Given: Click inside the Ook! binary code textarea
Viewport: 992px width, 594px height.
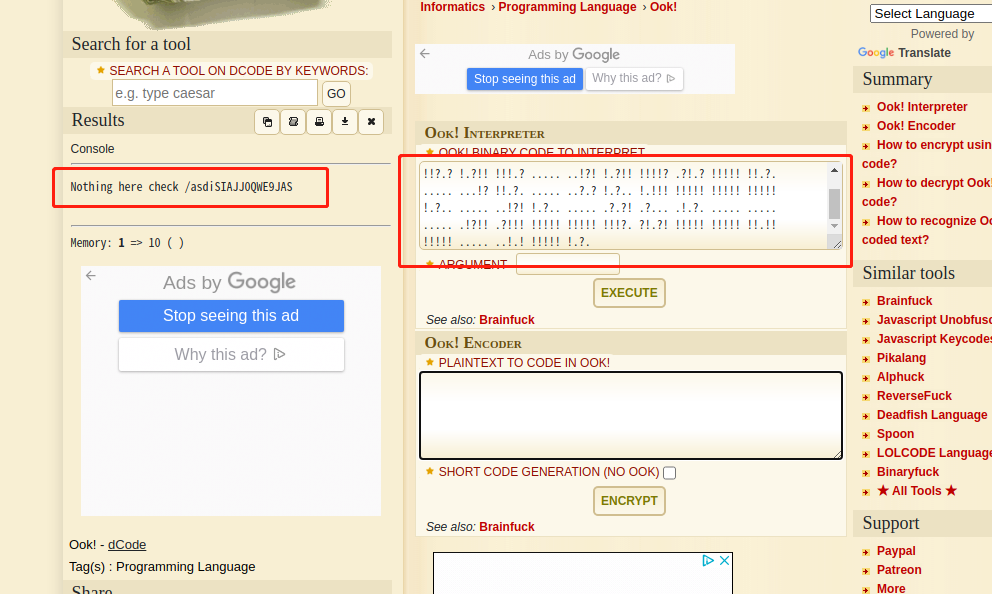Looking at the screenshot, I should coord(623,206).
